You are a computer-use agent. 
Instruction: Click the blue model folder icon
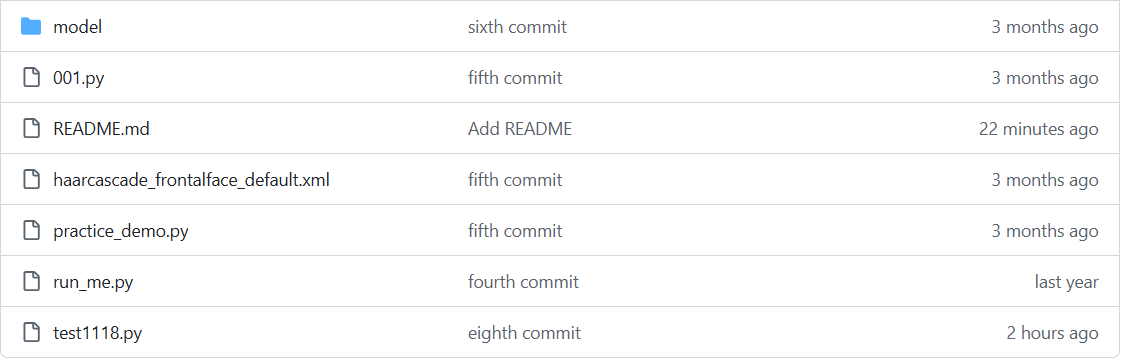31,27
